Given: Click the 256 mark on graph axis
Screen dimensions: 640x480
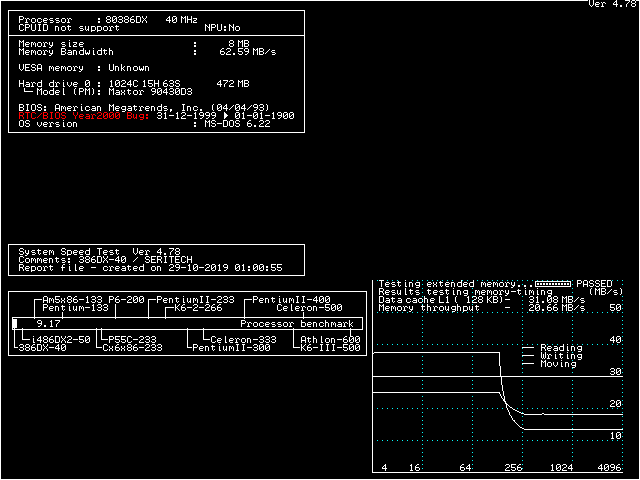Looking at the screenshot, I should tap(514, 468).
